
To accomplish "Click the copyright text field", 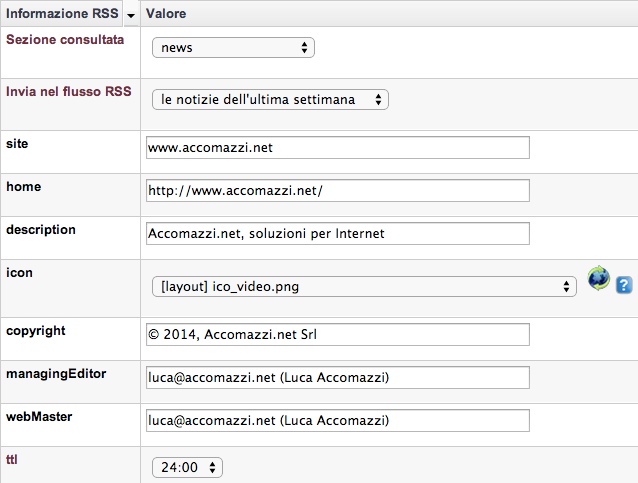I will pos(338,334).
